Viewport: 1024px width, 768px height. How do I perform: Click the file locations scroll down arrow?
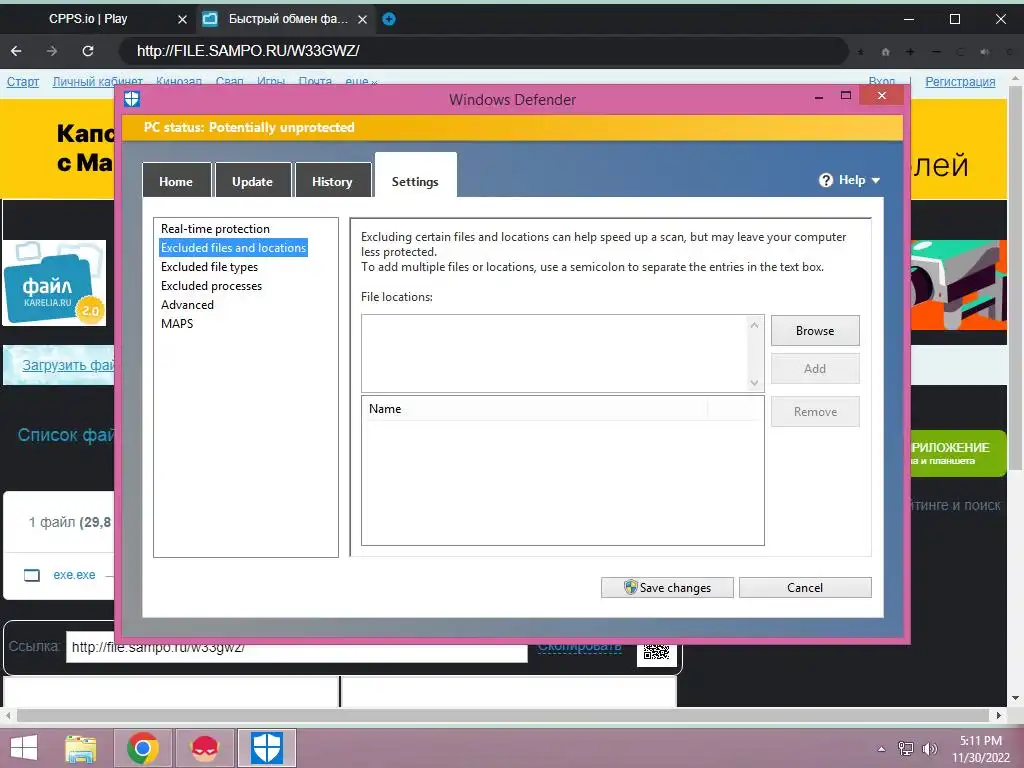click(x=754, y=383)
